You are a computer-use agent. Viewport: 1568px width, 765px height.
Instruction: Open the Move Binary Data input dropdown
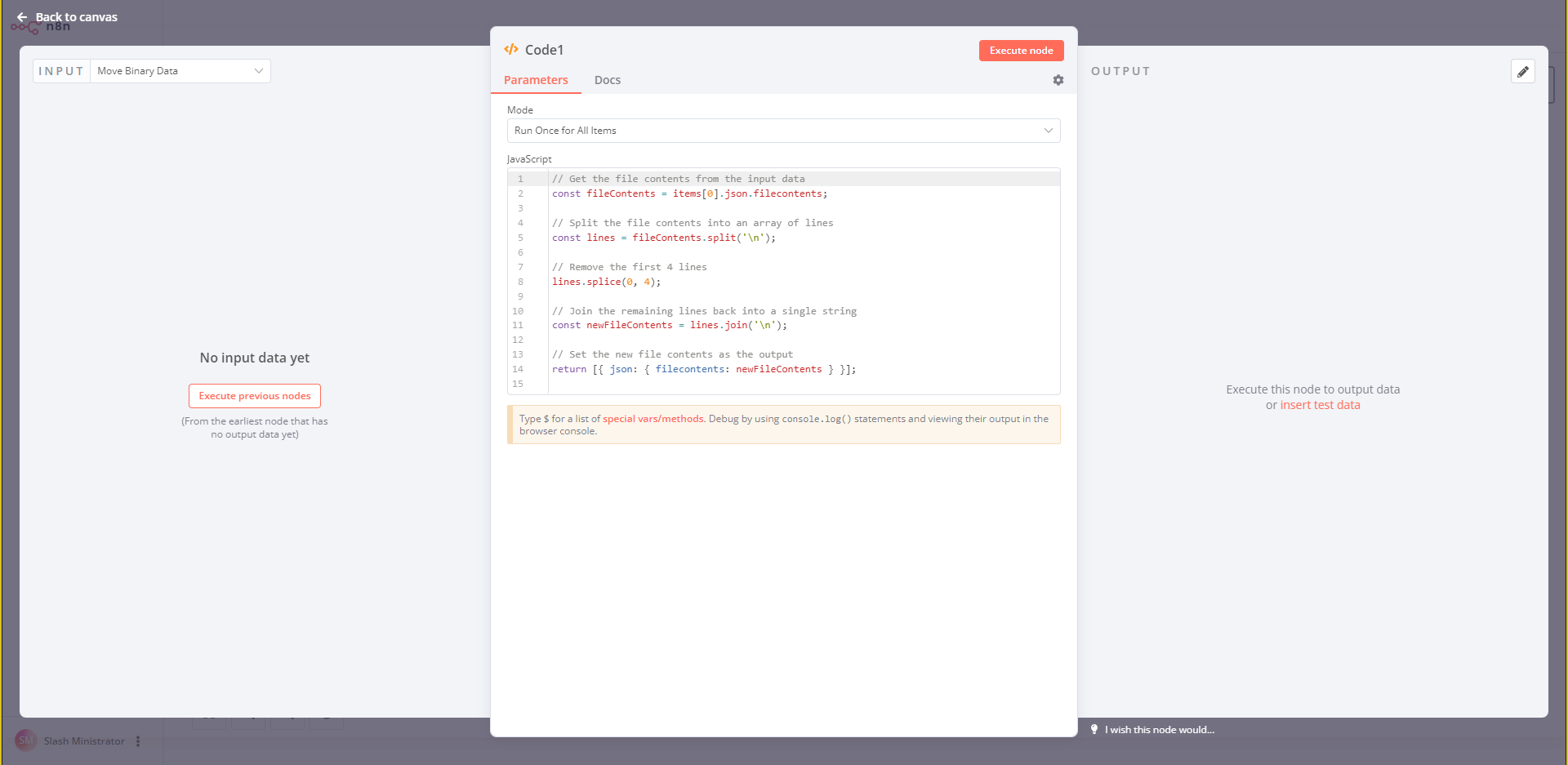[180, 71]
